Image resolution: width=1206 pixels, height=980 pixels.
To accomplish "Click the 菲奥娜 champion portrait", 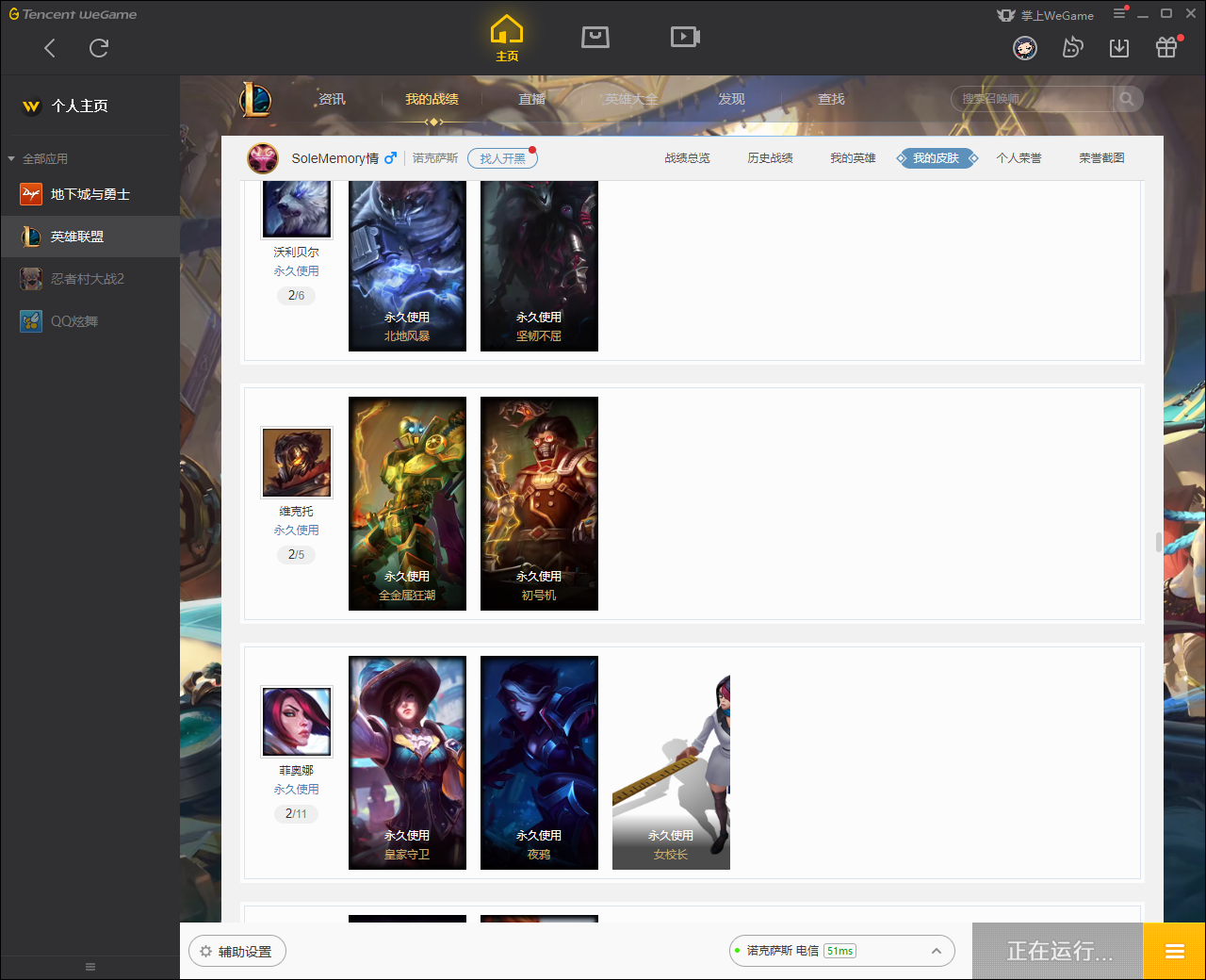I will 297,722.
